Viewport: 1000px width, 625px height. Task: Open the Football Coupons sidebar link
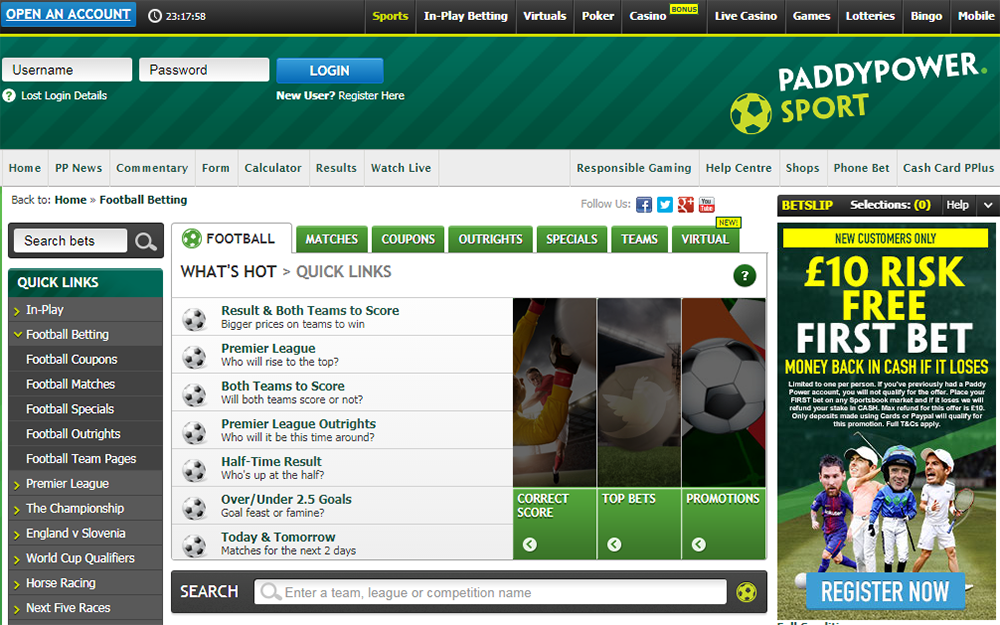click(x=71, y=360)
